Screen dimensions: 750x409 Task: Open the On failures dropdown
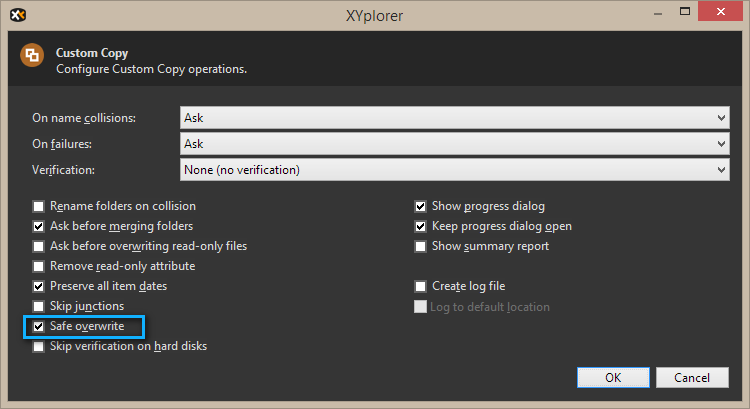[454, 144]
